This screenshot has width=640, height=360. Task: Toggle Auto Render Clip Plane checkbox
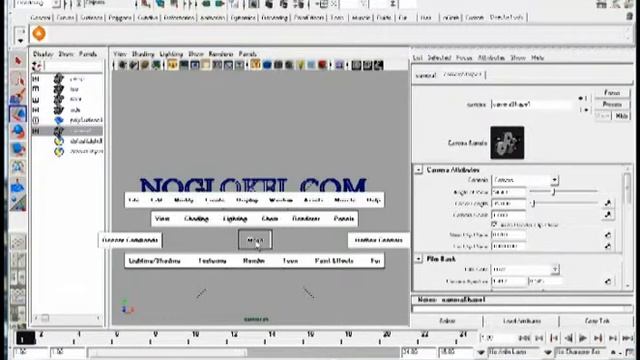tap(494, 224)
